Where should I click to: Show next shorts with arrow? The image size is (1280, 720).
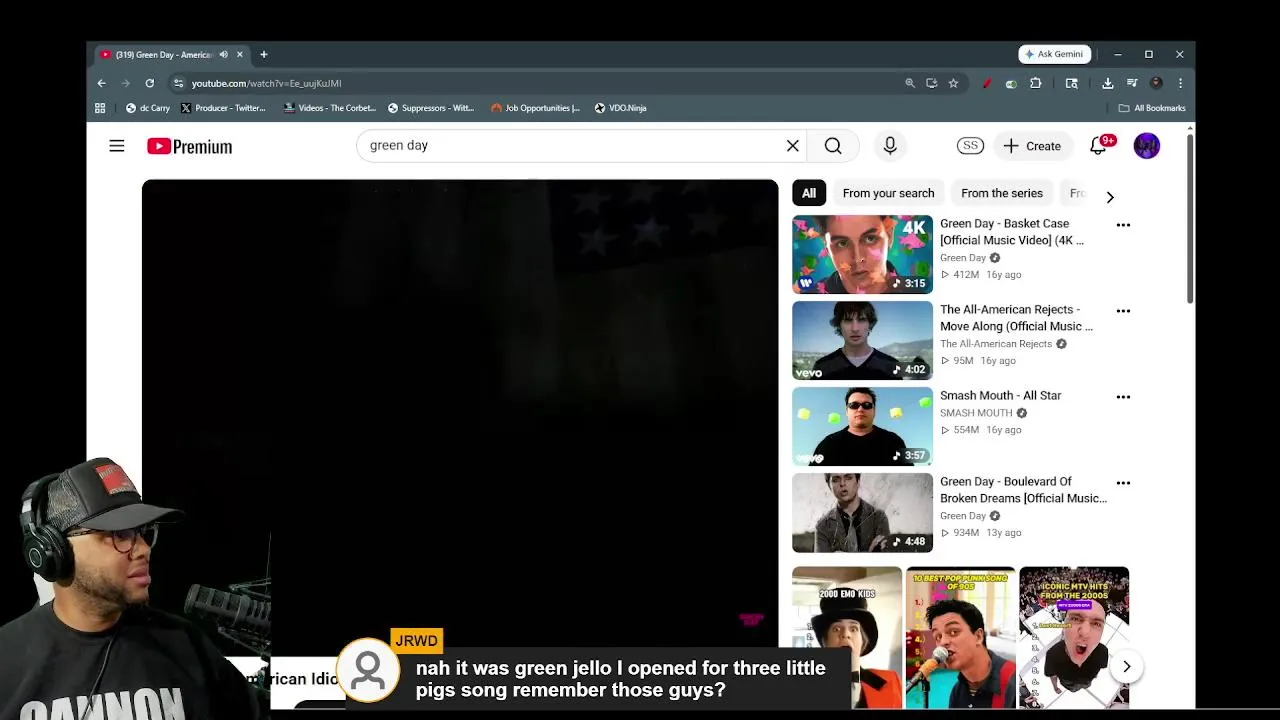pos(1126,667)
